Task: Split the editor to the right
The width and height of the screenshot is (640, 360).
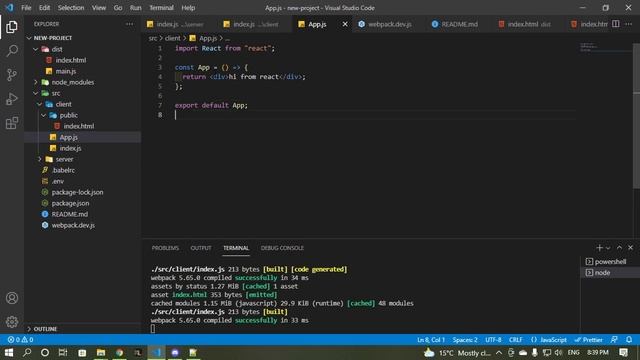Action: point(616,24)
